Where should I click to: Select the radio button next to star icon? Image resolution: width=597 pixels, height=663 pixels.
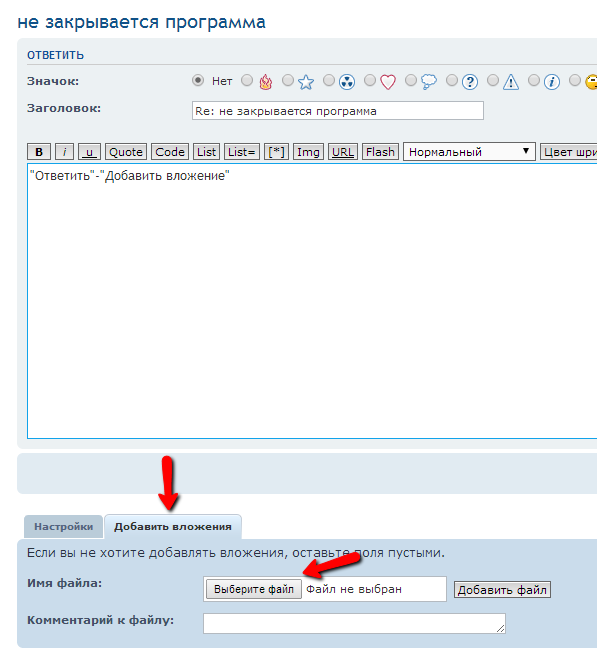pyautogui.click(x=288, y=80)
